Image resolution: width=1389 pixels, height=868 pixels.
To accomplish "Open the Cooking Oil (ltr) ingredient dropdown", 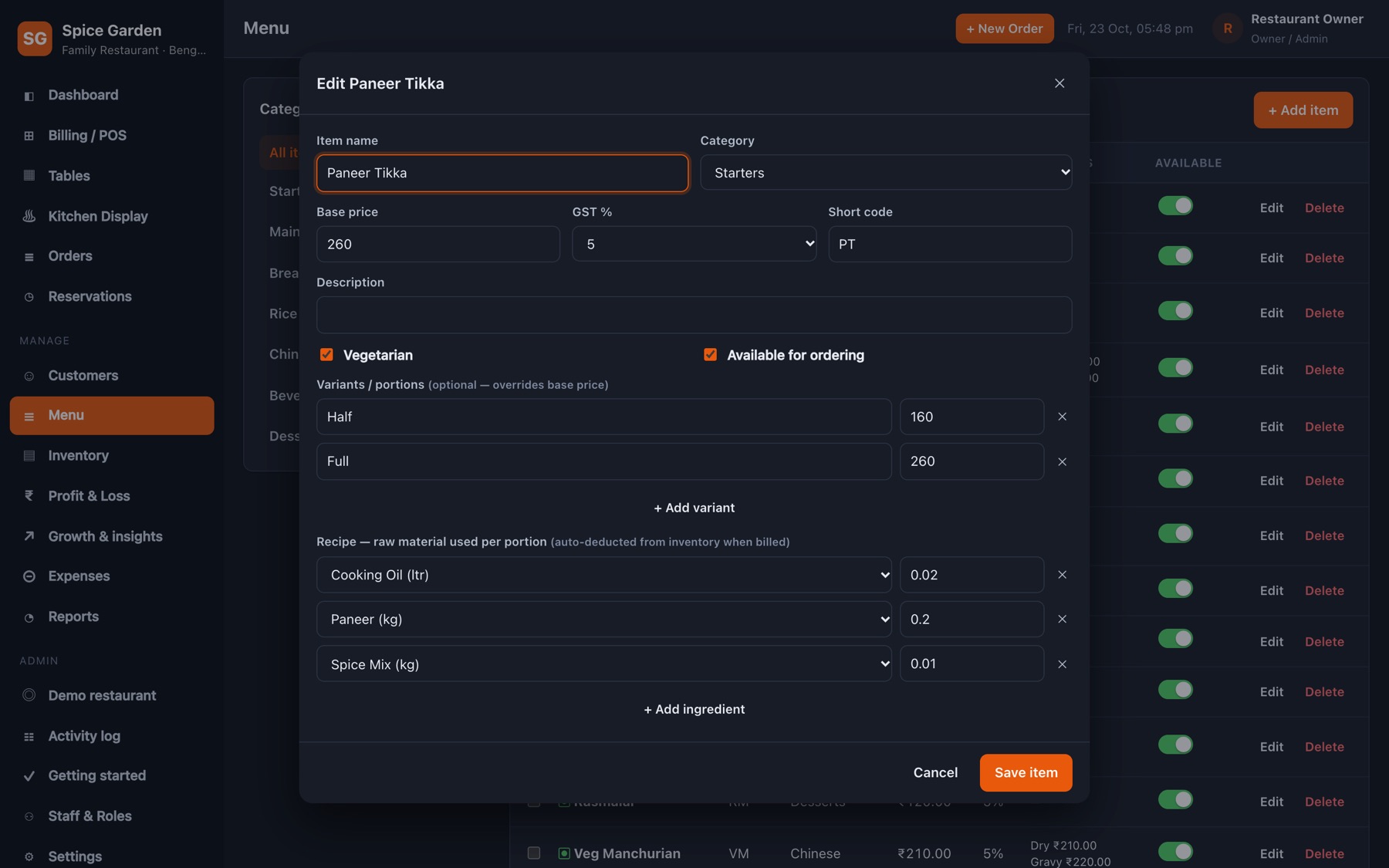I will click(603, 575).
